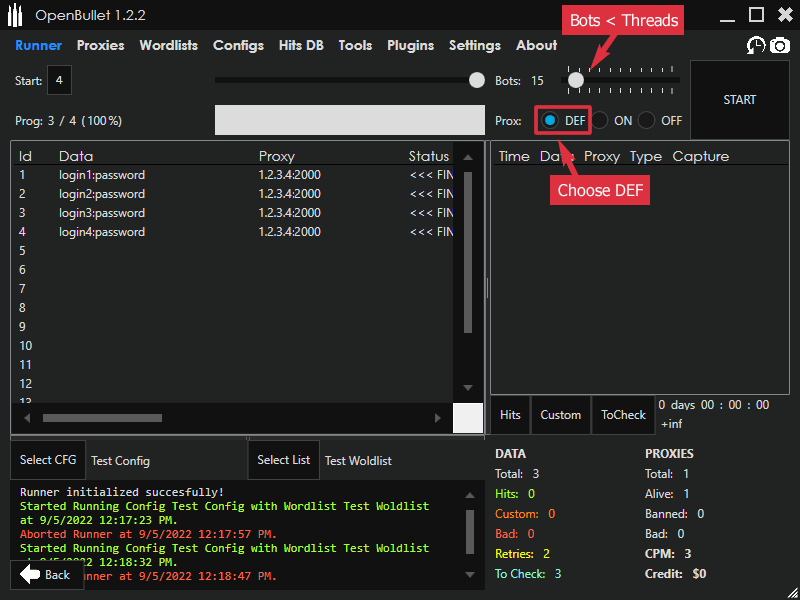Click the Credit: $0 value
The image size is (800, 600).
(x=676, y=574)
